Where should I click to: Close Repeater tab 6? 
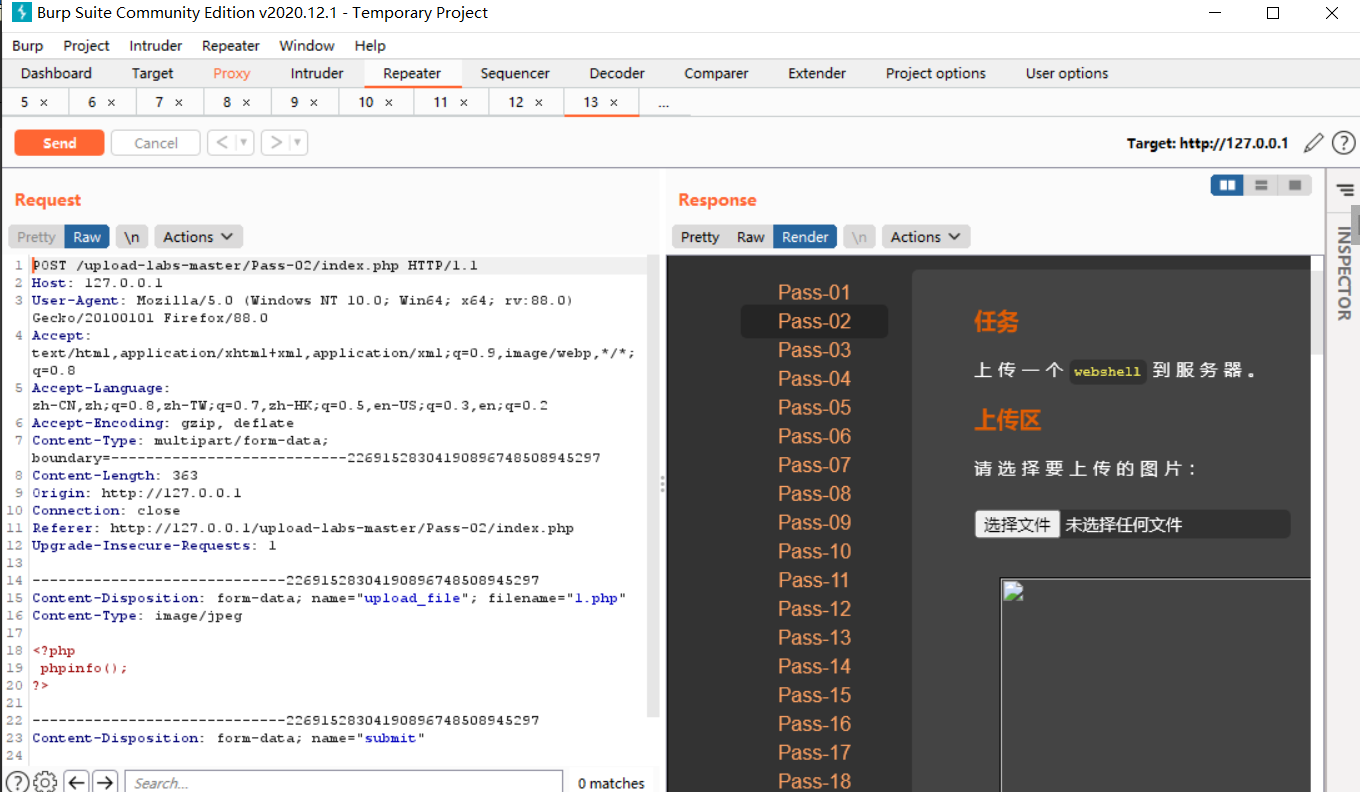pyautogui.click(x=111, y=102)
